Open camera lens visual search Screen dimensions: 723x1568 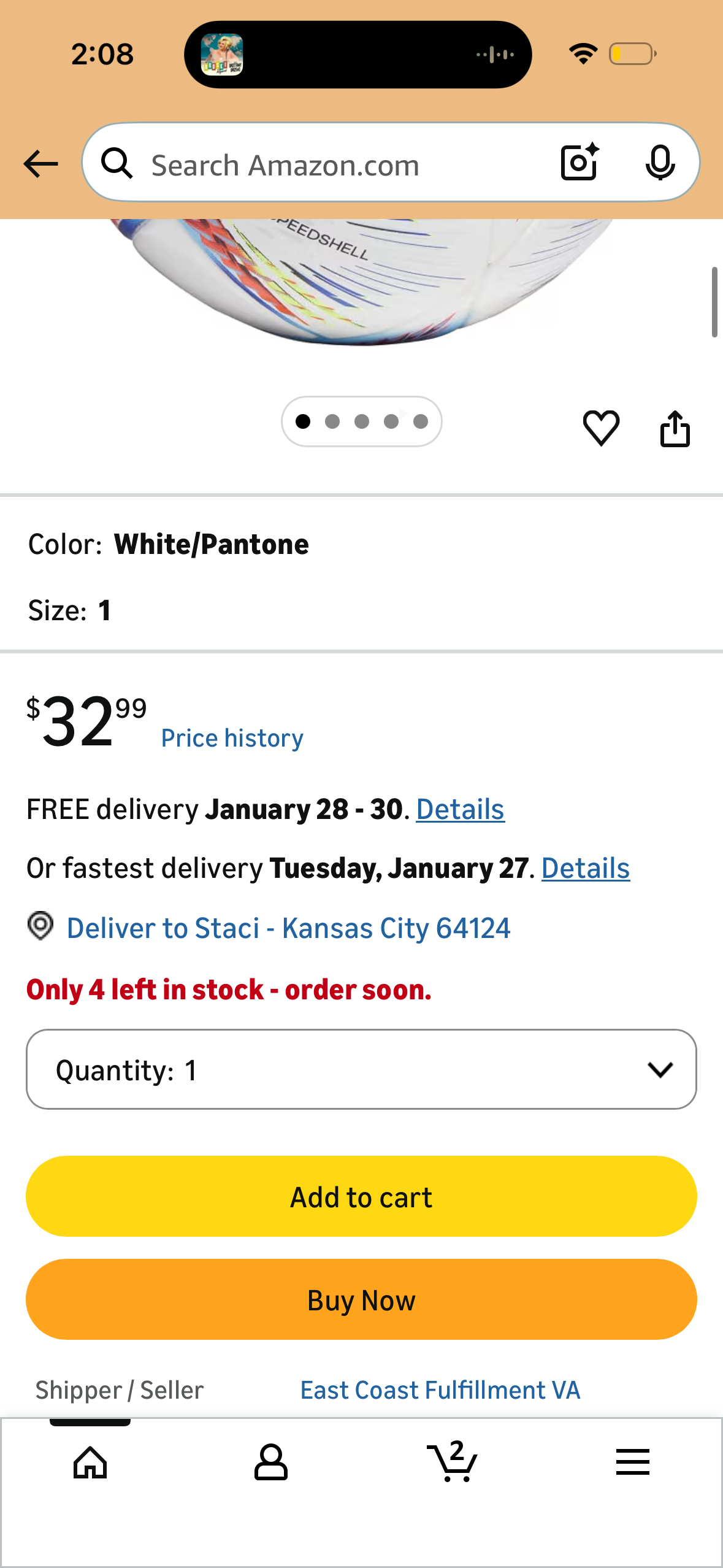click(x=579, y=163)
